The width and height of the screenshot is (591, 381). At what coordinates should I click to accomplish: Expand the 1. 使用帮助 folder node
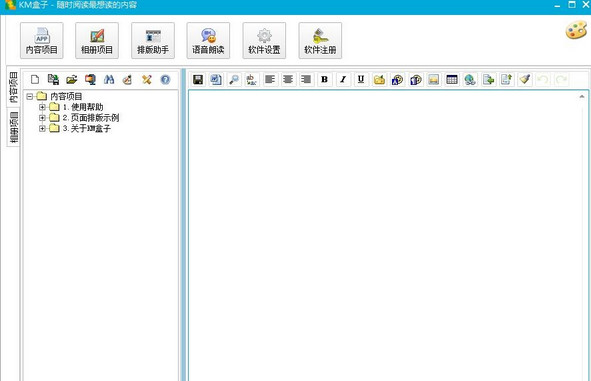point(42,107)
